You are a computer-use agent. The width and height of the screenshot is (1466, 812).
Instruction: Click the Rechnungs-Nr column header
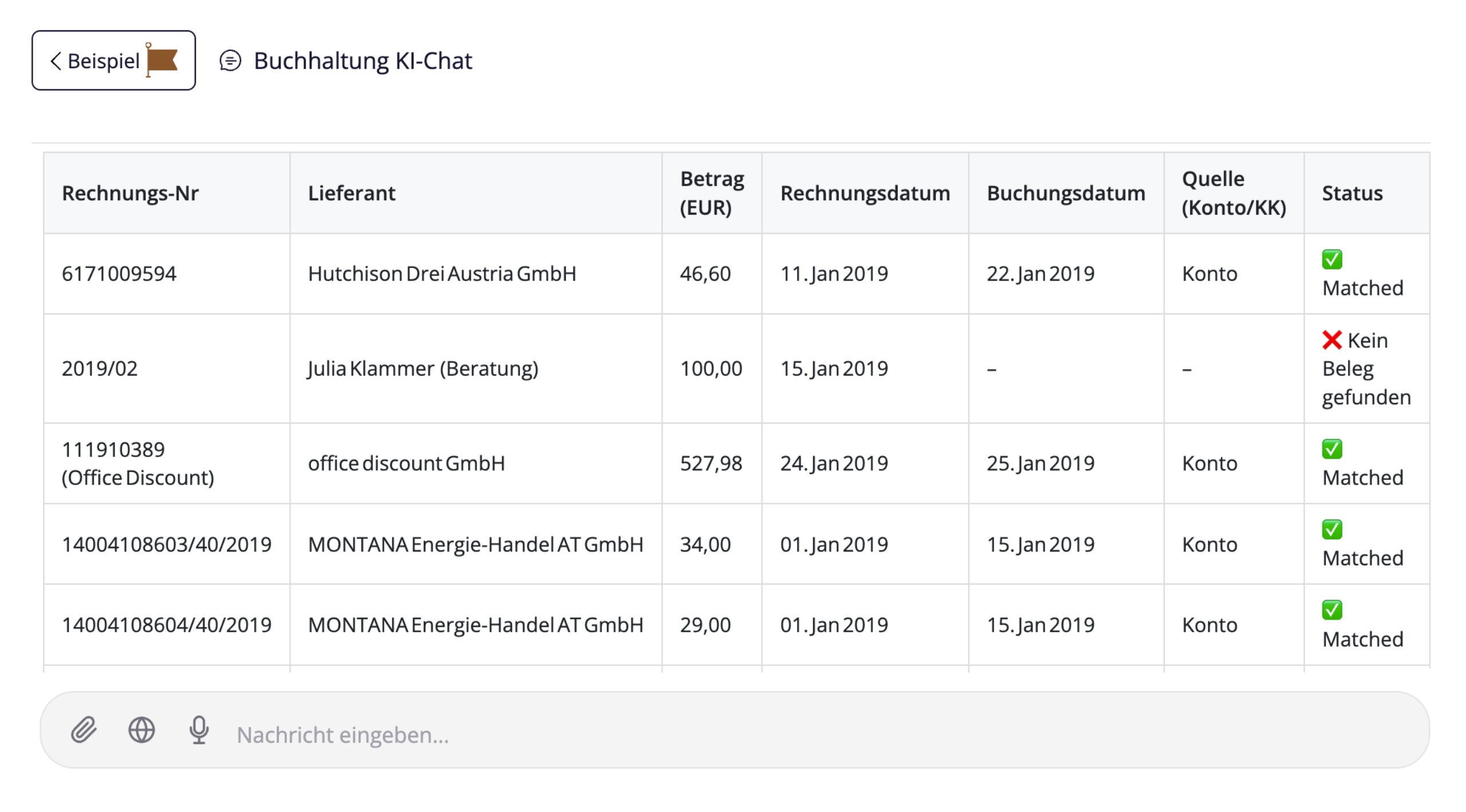(130, 194)
